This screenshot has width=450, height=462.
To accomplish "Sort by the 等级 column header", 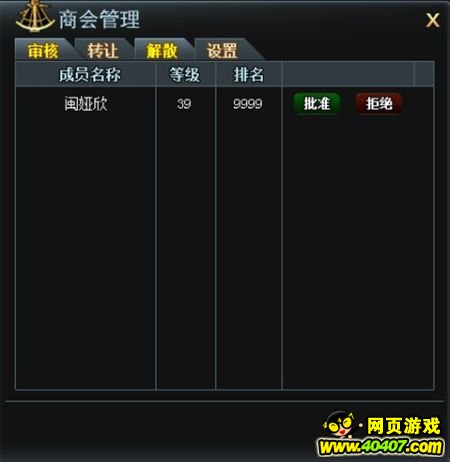I will click(x=184, y=75).
